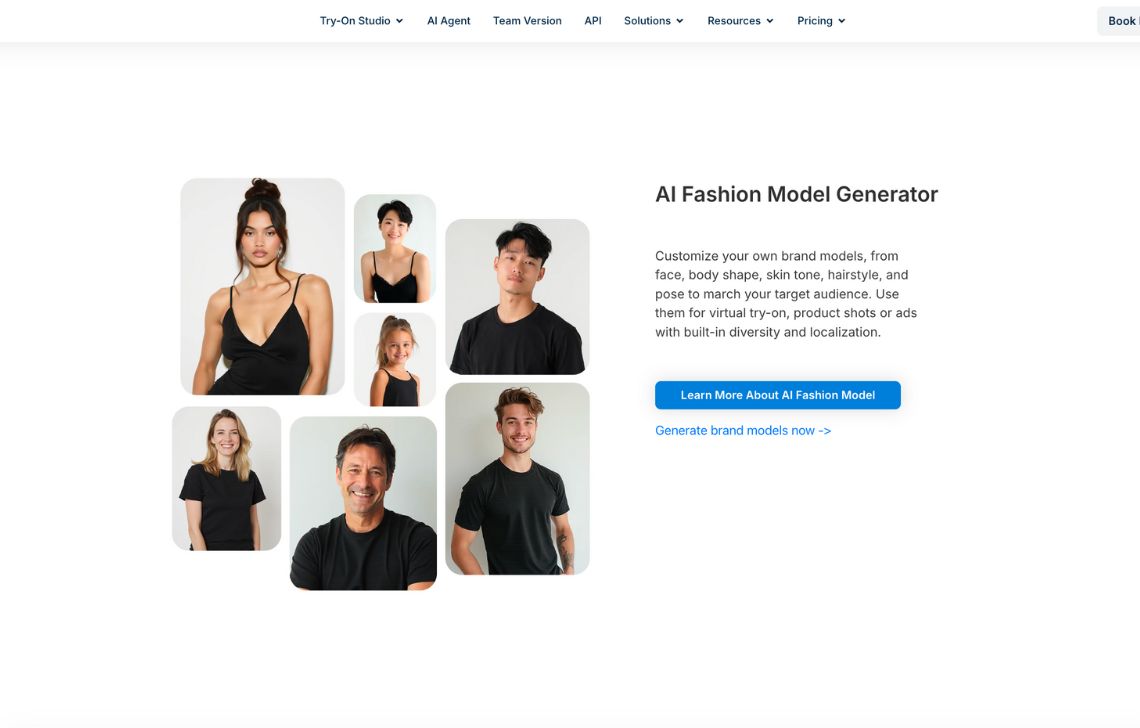Viewport: 1140px width, 728px height.
Task: Expand the Try-On Studio chevron
Action: (x=399, y=21)
